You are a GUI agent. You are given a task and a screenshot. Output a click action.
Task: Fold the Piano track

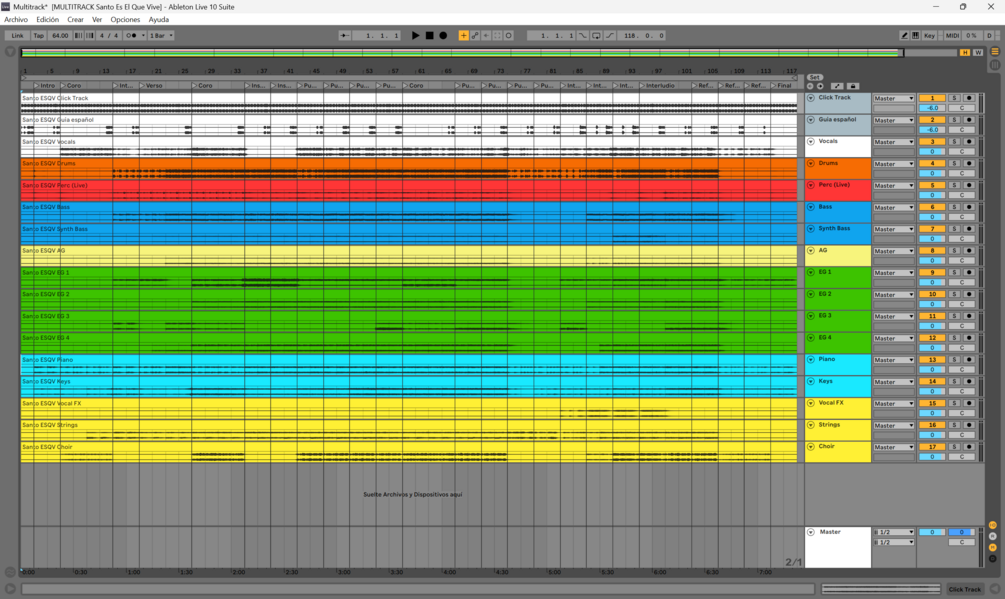(x=811, y=359)
